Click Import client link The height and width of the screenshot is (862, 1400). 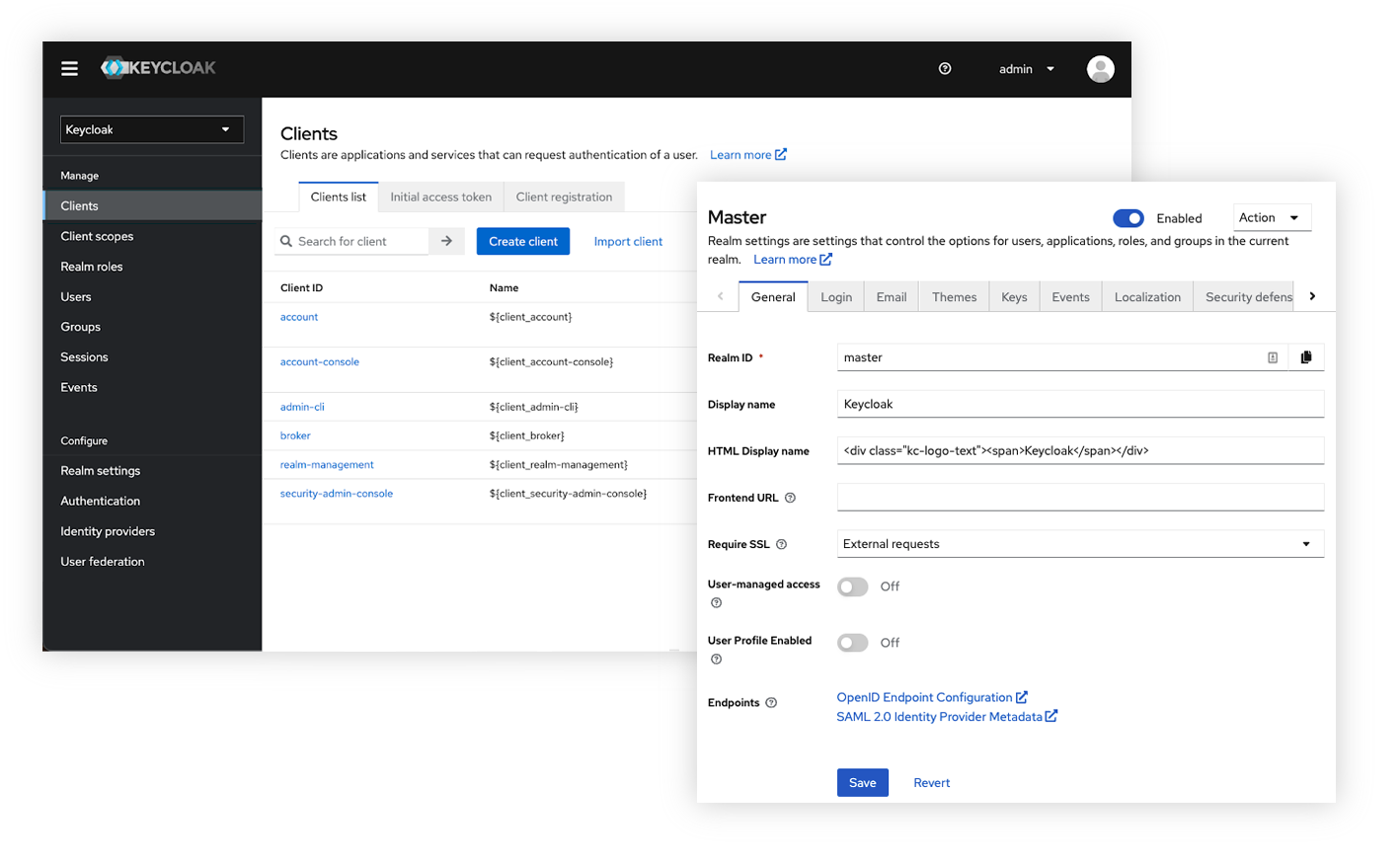[x=628, y=241]
